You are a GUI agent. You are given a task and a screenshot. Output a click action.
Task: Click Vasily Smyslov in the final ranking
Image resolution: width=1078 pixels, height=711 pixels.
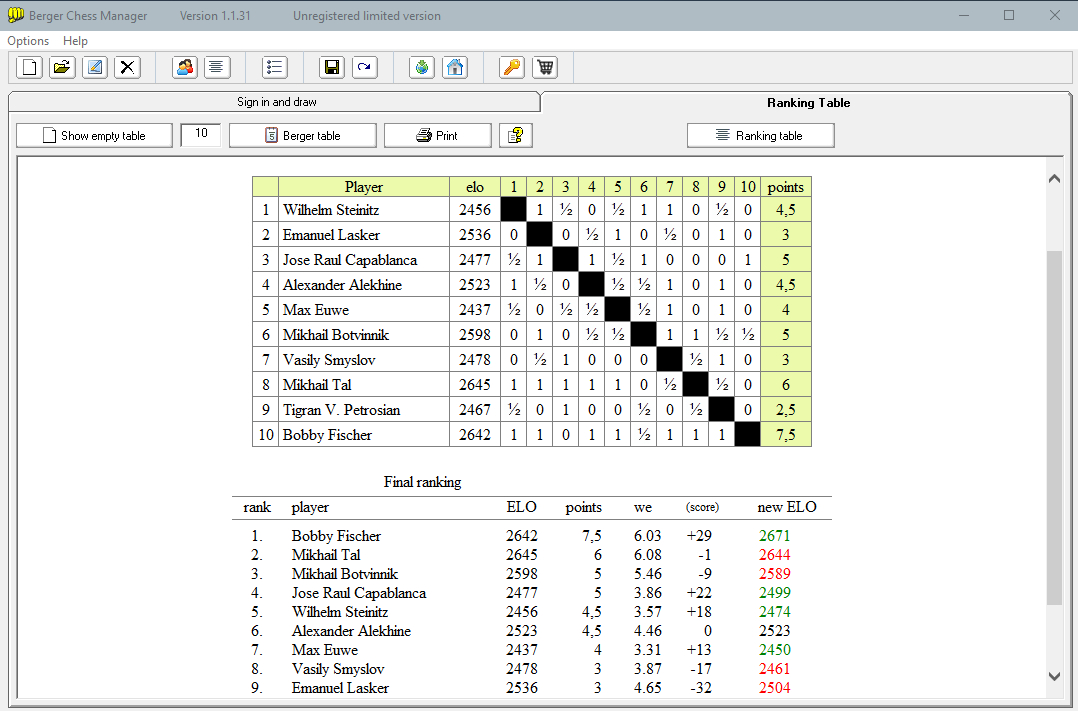point(338,669)
